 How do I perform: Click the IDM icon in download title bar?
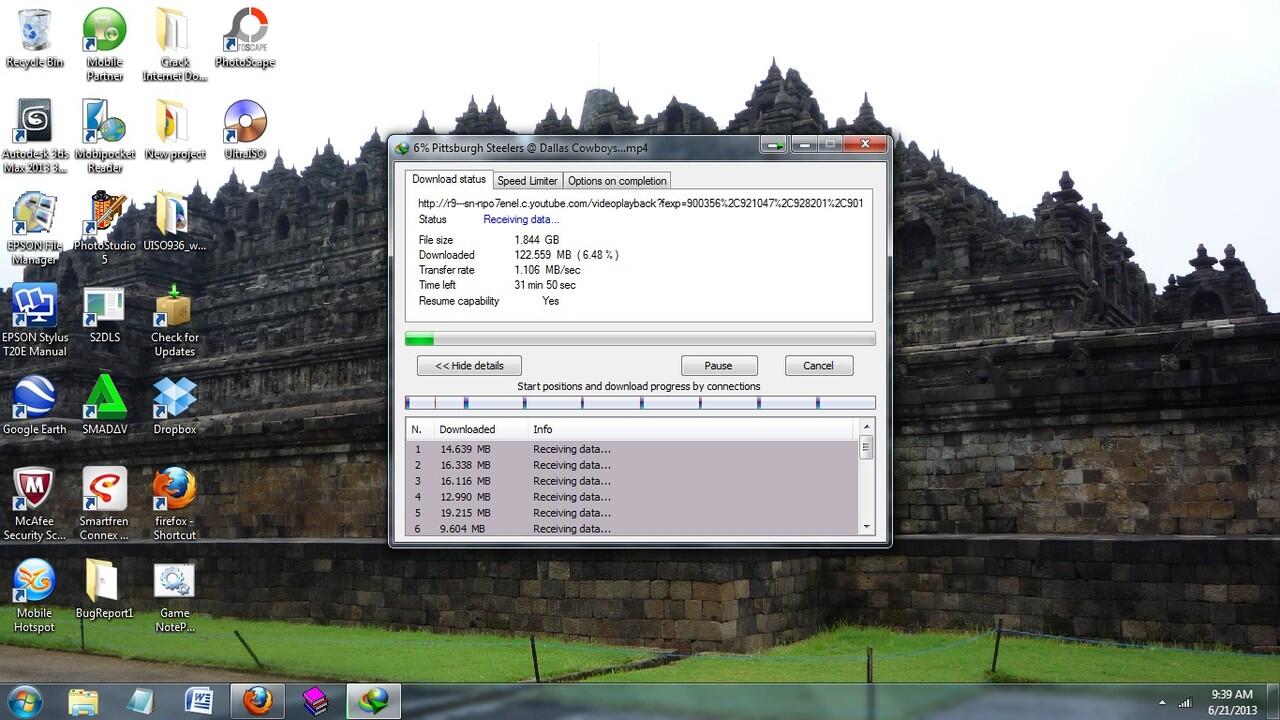(x=402, y=148)
